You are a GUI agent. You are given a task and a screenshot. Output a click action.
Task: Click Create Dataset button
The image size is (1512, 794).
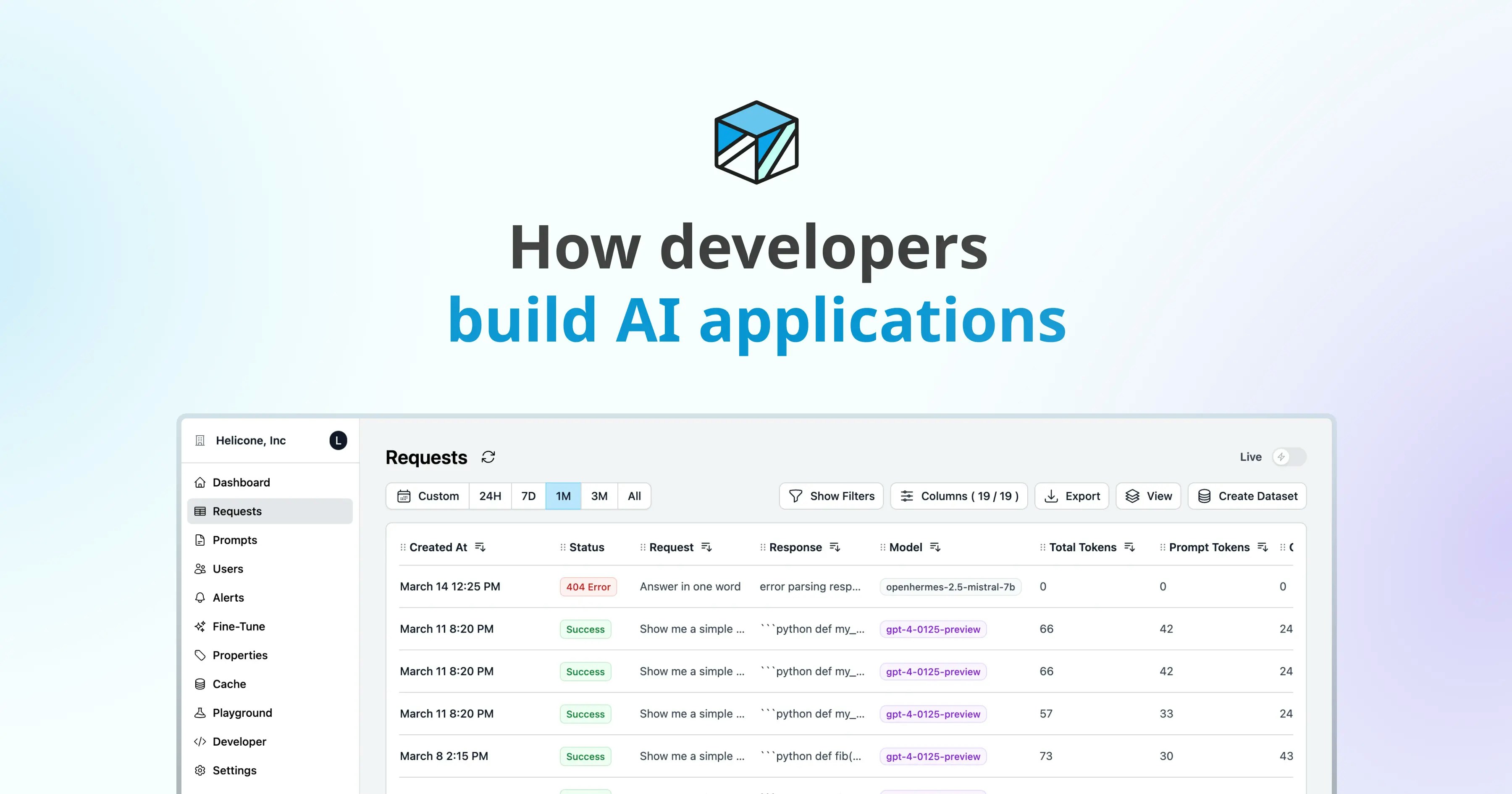point(1247,496)
